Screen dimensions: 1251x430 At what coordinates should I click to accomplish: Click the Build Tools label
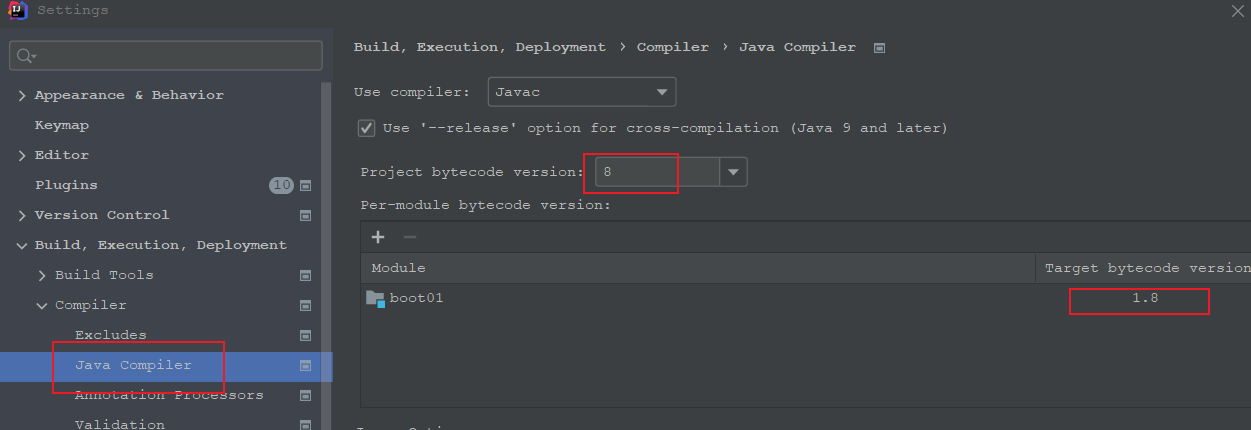[104, 275]
